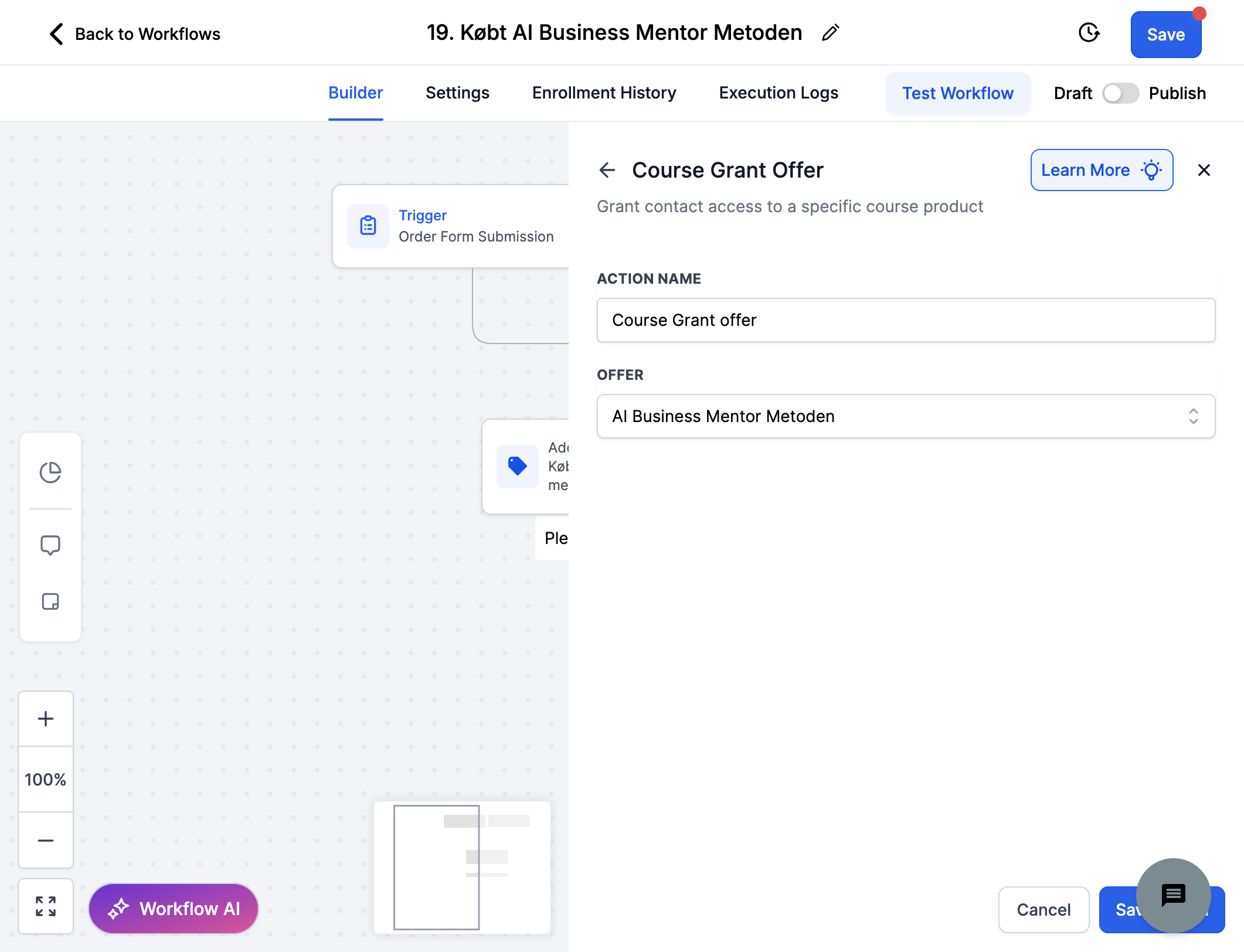Cancel the action edit
The height and width of the screenshot is (952, 1244).
(x=1044, y=909)
